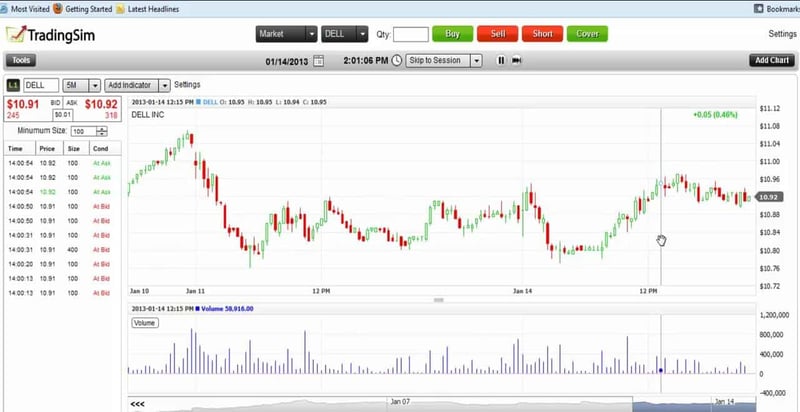Click the $10.92 ask price
The image size is (800, 412).
pyautogui.click(x=101, y=105)
